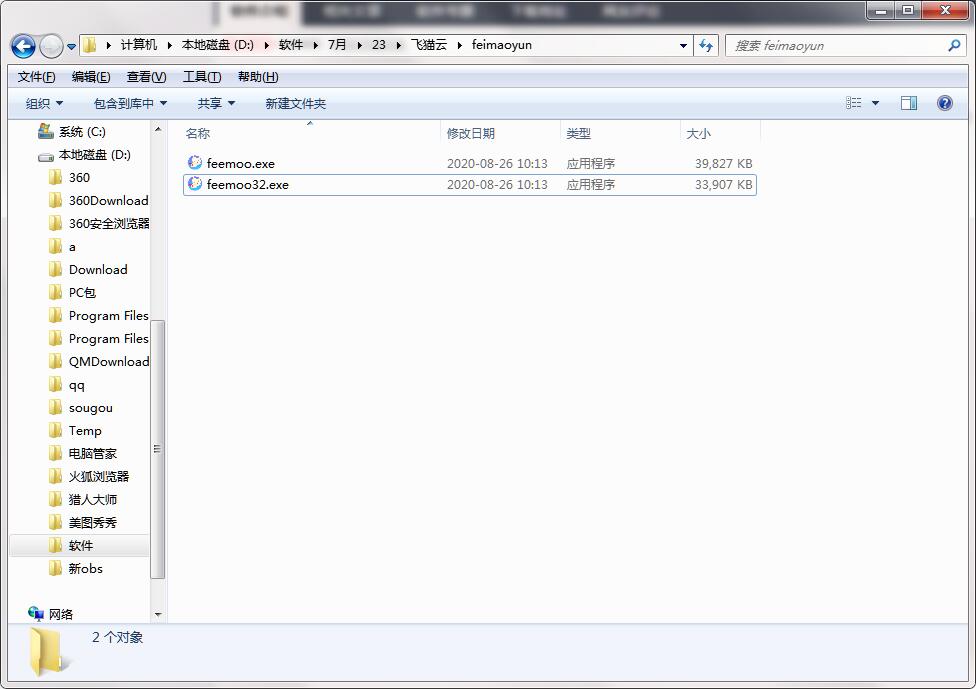
Task: Click the change view icon
Action: pyautogui.click(x=853, y=103)
